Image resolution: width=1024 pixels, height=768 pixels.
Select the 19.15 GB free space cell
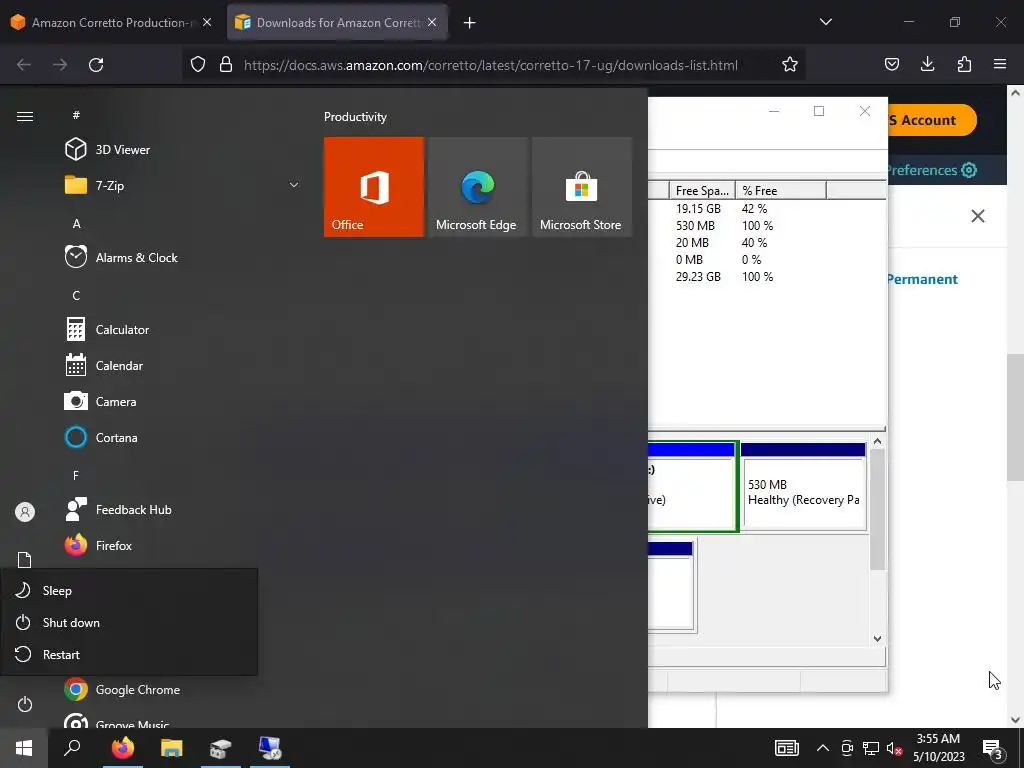(x=698, y=208)
